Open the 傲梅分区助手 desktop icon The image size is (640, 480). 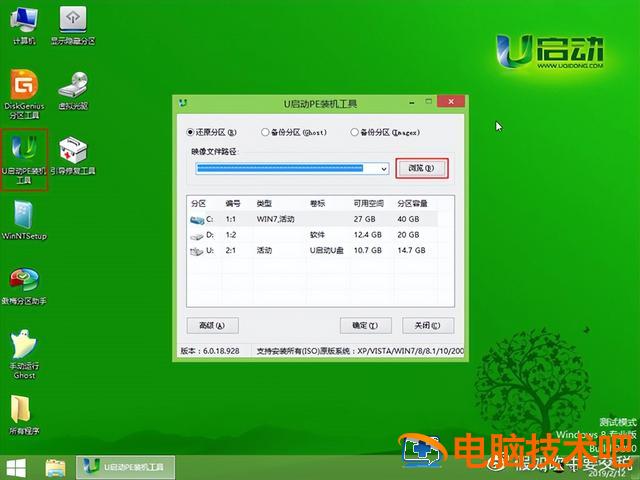click(x=23, y=284)
